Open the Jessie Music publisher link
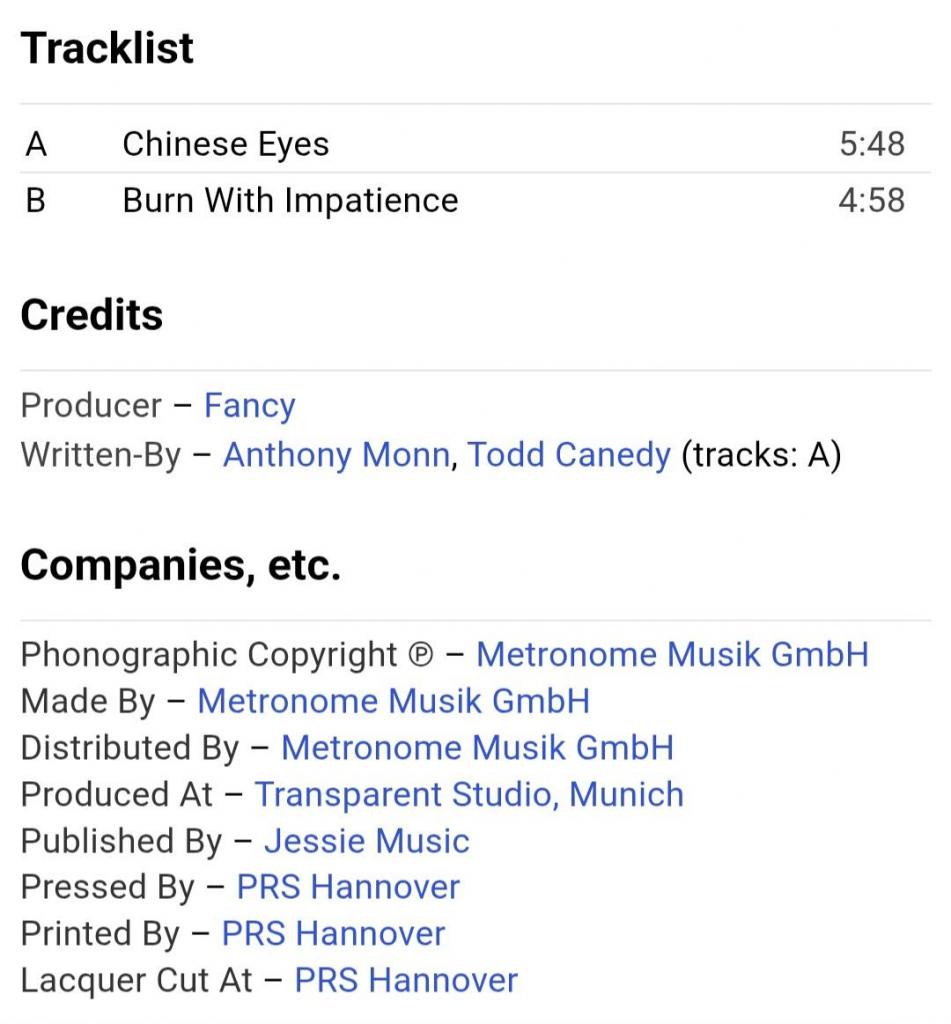 366,841
